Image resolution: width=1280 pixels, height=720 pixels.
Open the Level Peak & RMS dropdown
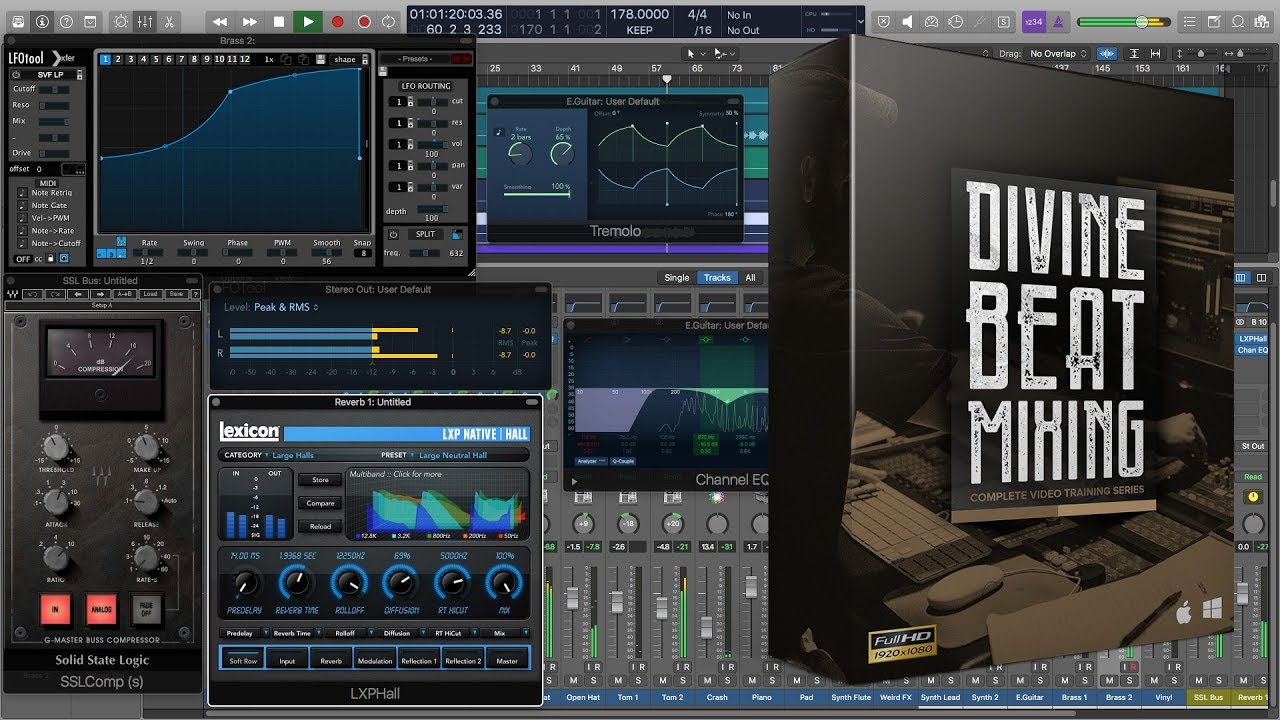287,307
